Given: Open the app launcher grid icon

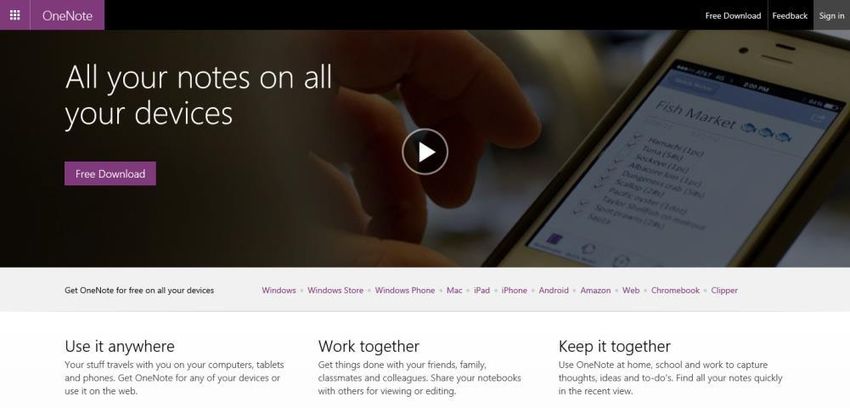Looking at the screenshot, I should [15, 15].
